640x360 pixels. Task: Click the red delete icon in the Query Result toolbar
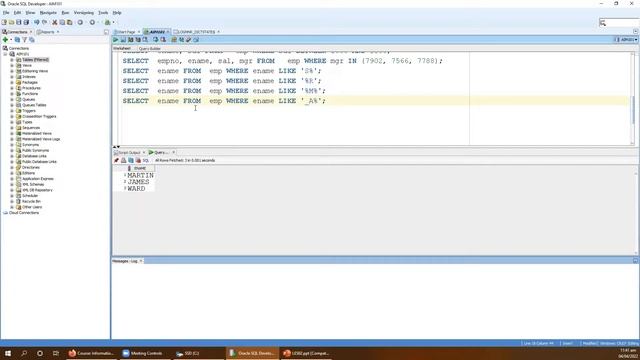coord(138,160)
